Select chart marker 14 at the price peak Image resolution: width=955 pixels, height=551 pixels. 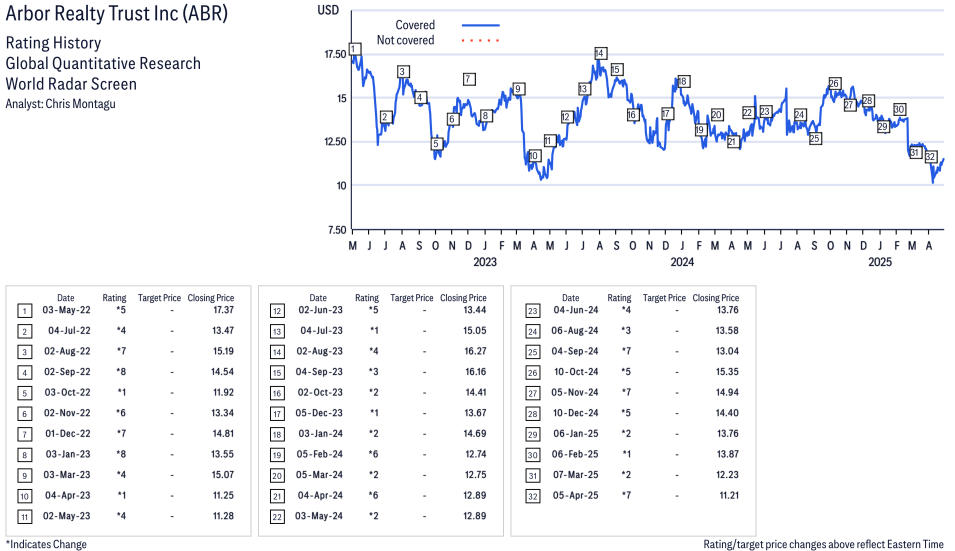coord(600,53)
